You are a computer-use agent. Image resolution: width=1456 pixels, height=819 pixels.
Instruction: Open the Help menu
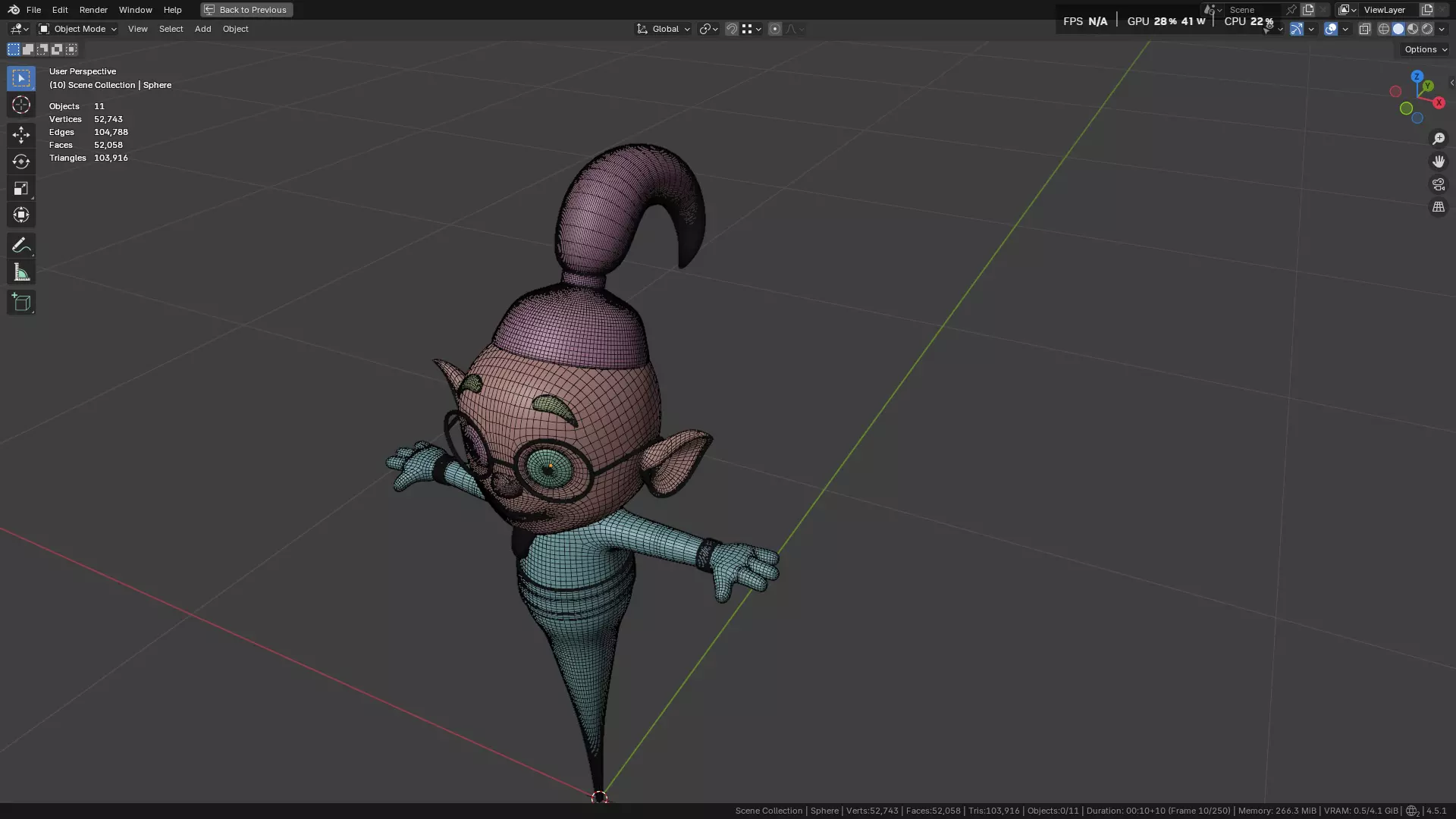pyautogui.click(x=172, y=10)
